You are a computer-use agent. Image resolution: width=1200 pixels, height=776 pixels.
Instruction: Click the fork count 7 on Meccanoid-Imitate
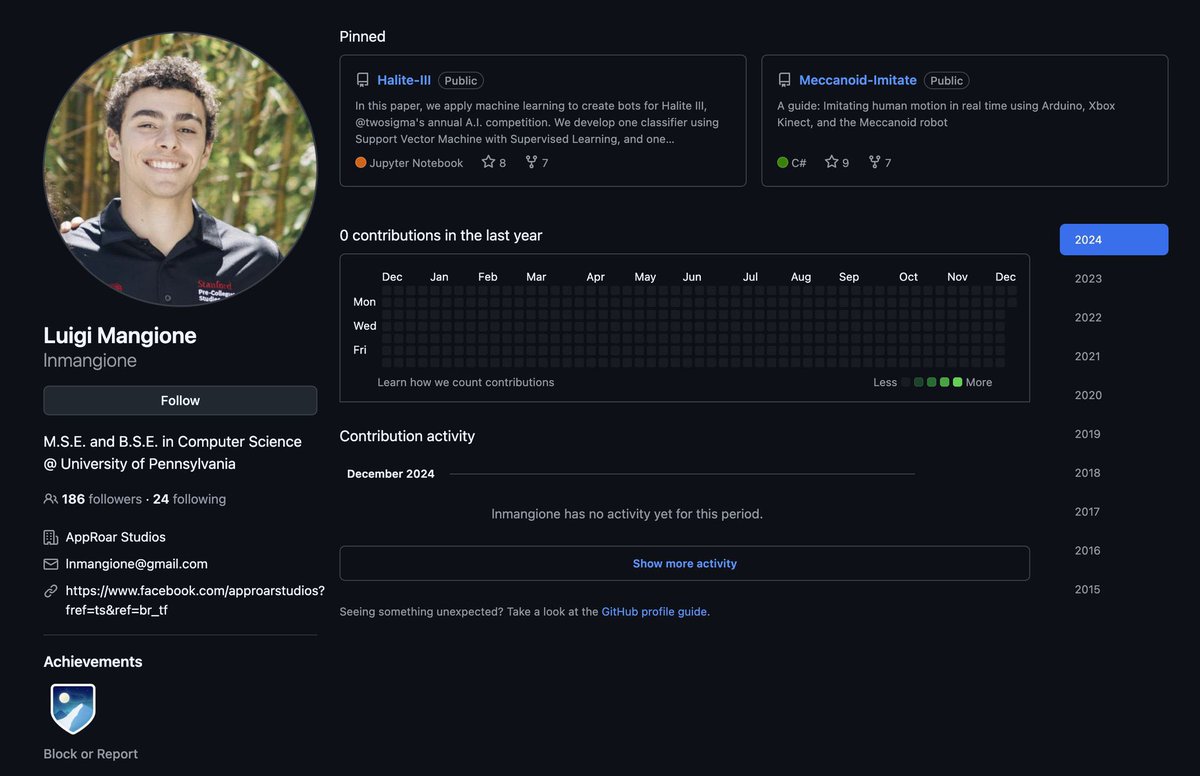(888, 163)
